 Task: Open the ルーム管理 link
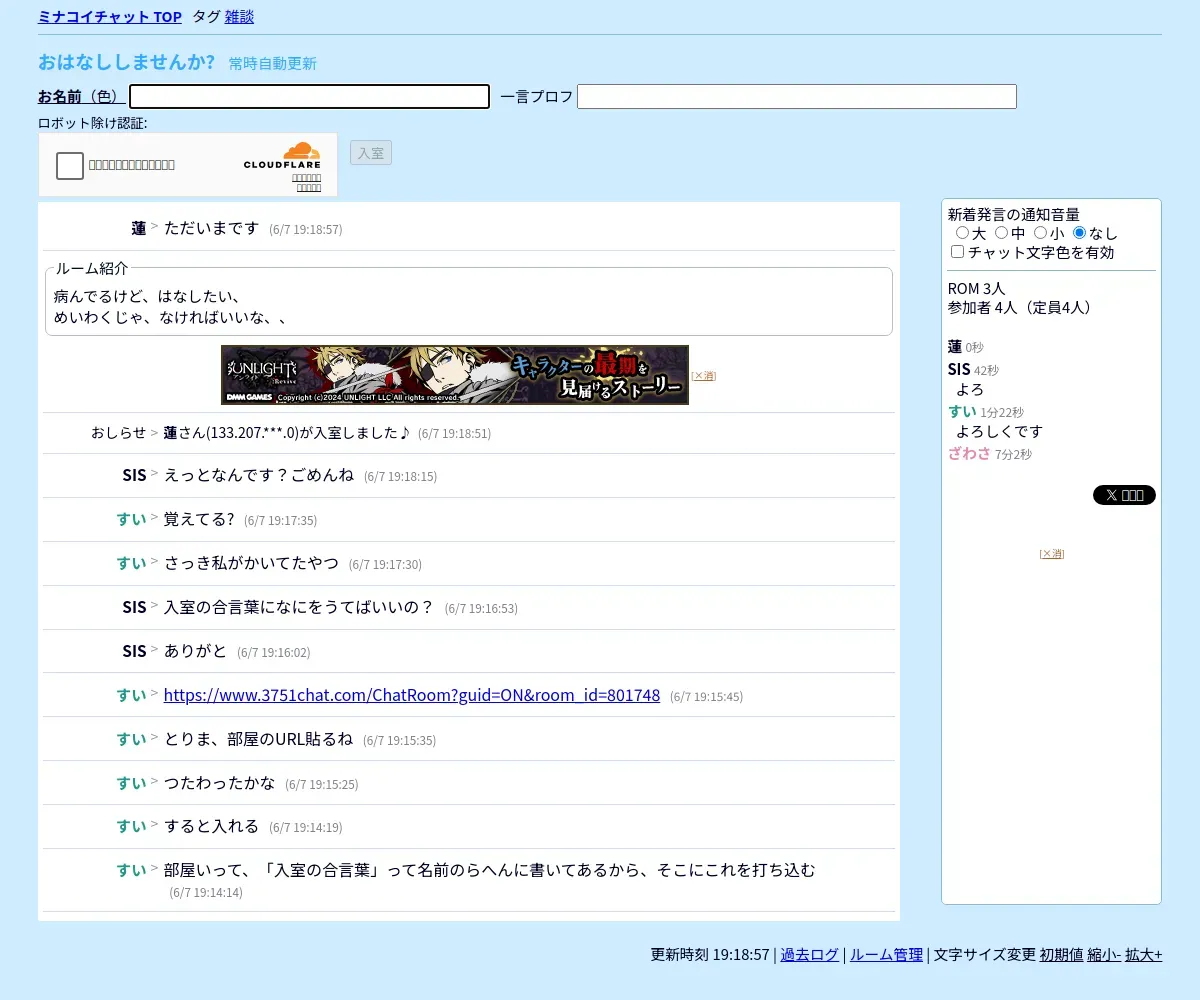(886, 955)
